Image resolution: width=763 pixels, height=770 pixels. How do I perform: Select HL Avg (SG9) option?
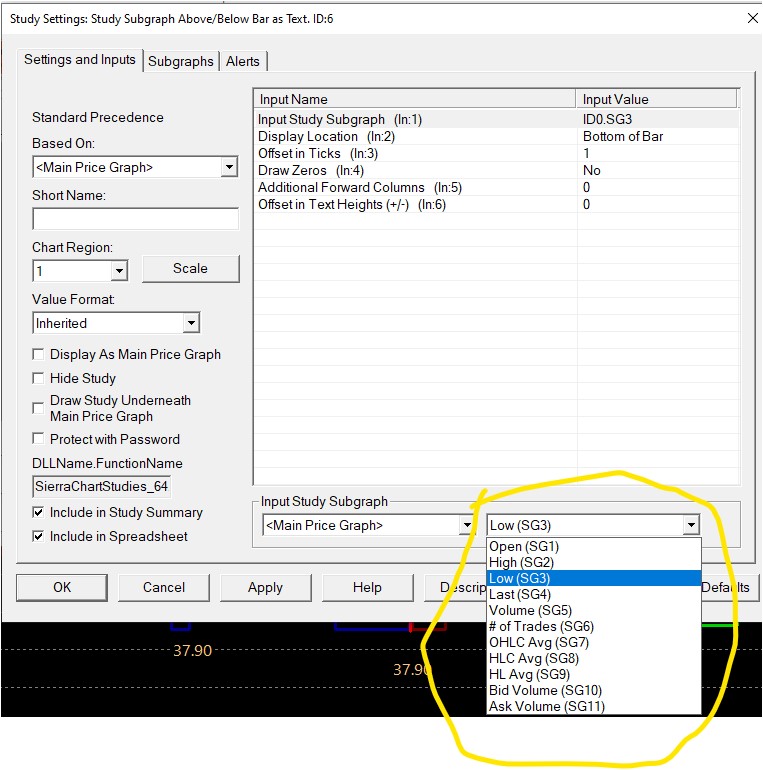coord(594,674)
